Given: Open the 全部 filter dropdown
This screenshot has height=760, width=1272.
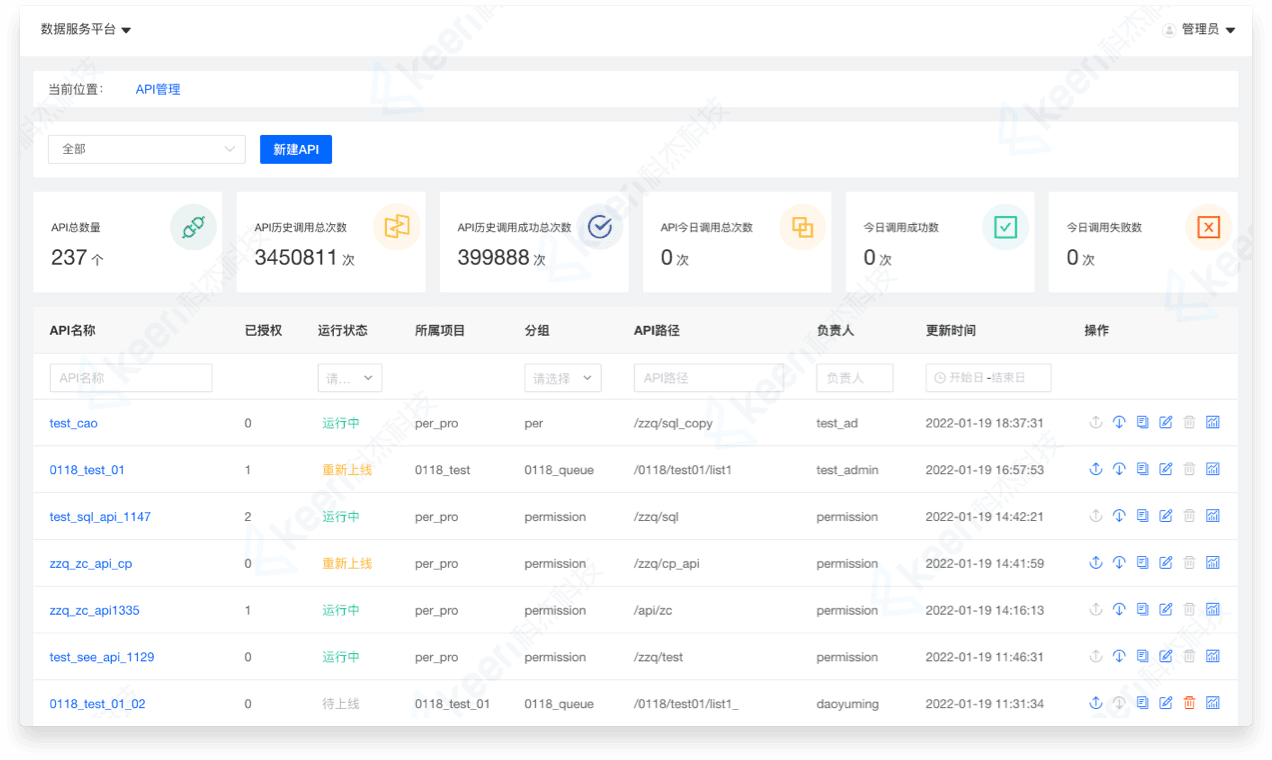Looking at the screenshot, I should pyautogui.click(x=146, y=149).
